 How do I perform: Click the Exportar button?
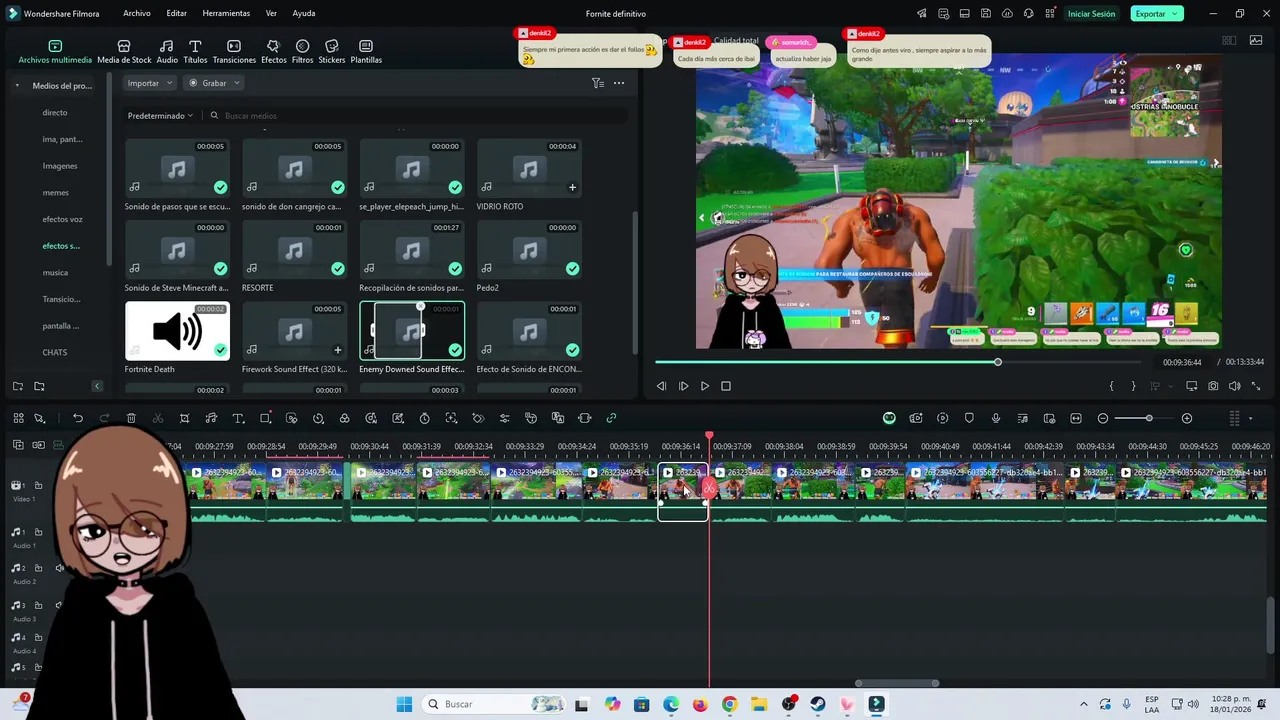(1157, 14)
